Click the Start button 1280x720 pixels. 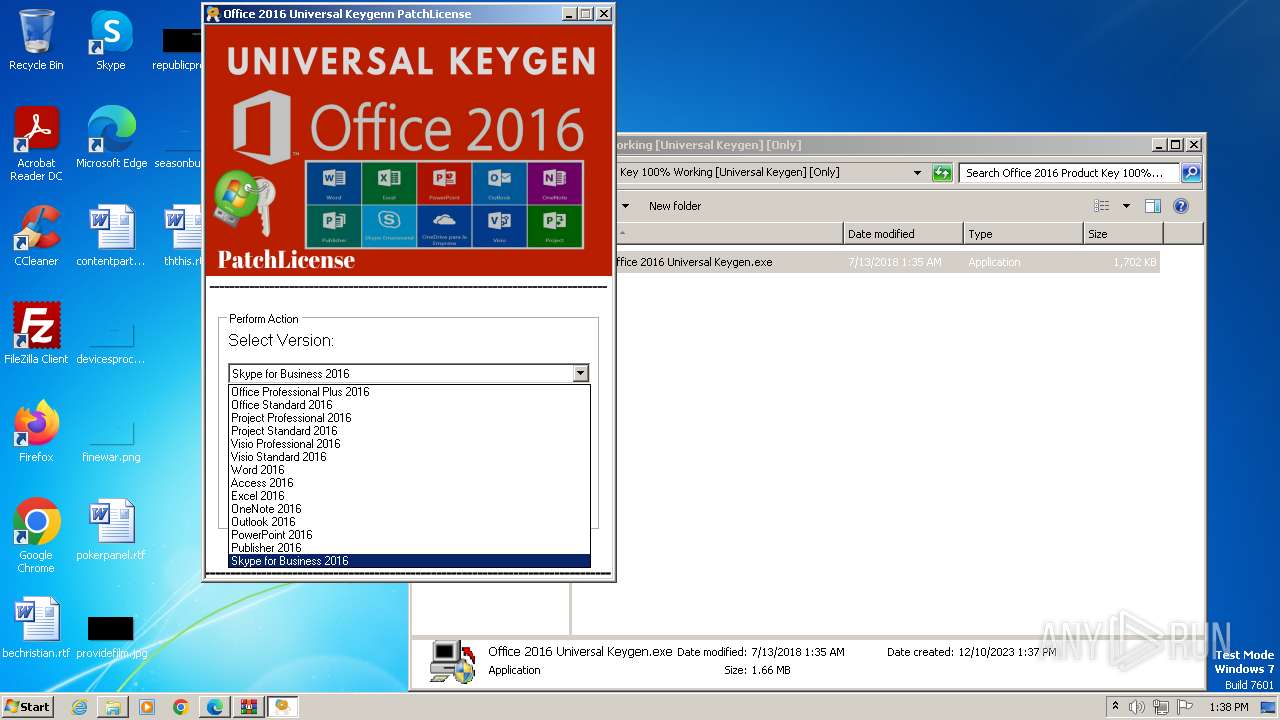pos(28,706)
